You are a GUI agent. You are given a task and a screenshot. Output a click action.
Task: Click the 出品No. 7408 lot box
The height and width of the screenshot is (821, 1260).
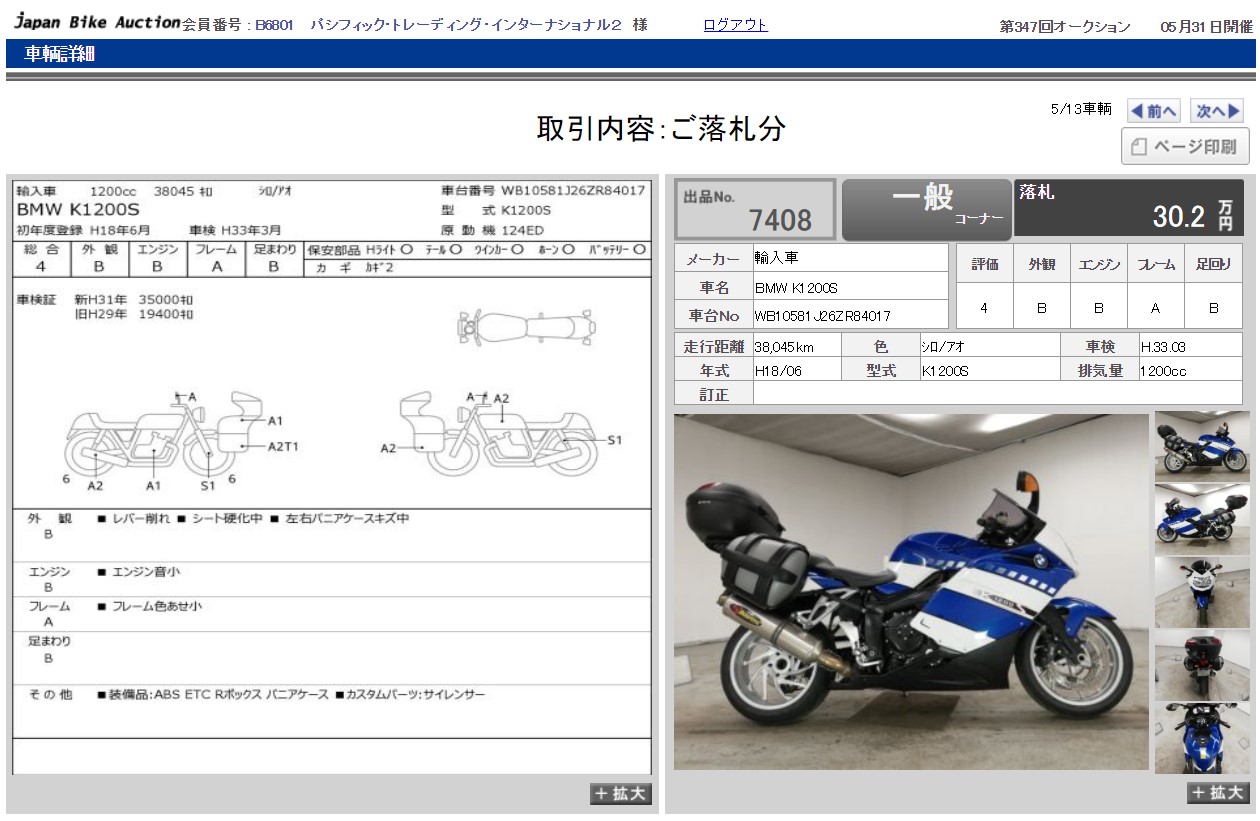pyautogui.click(x=755, y=209)
